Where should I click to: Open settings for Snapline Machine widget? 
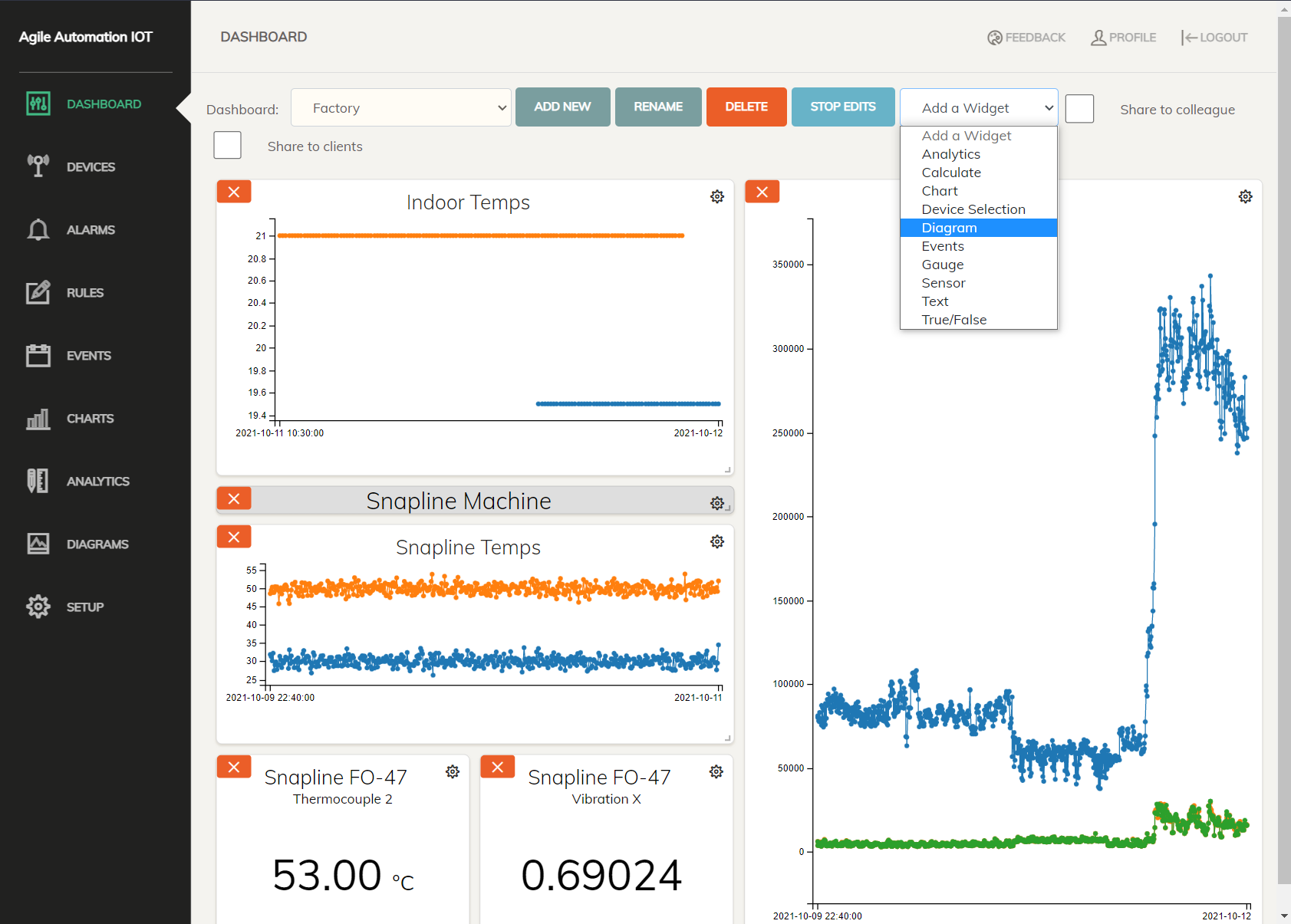point(717,504)
